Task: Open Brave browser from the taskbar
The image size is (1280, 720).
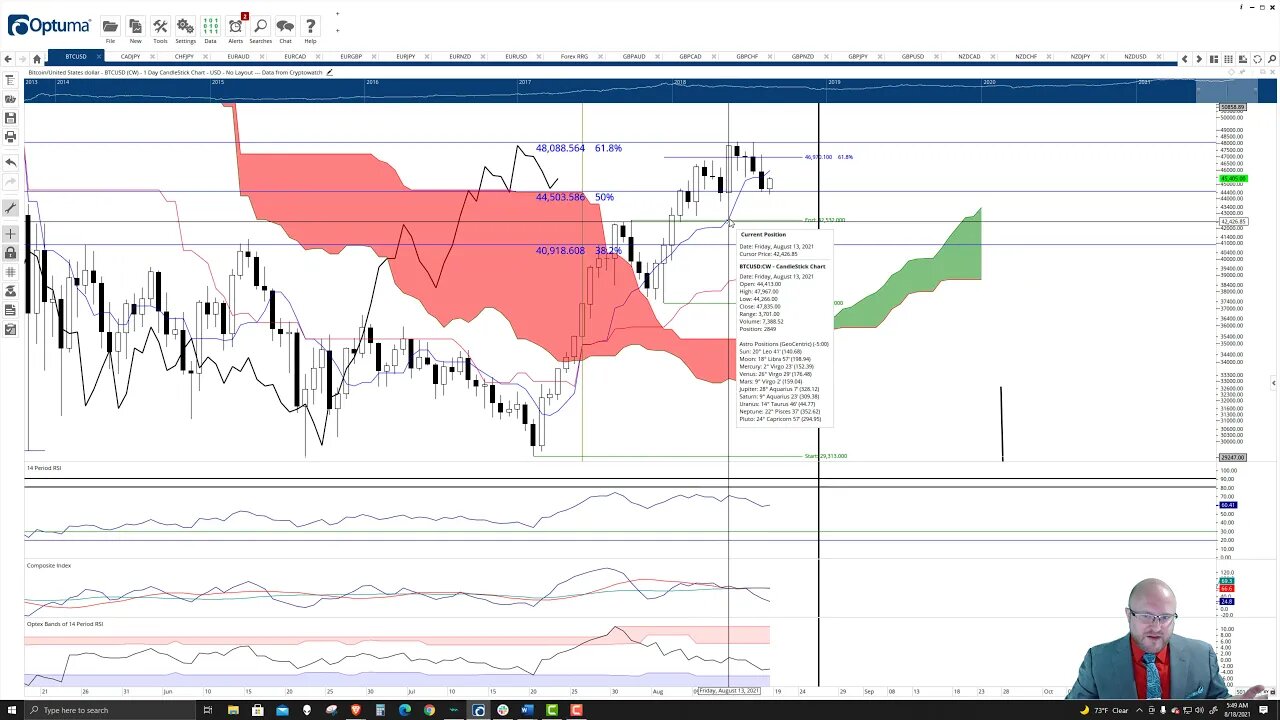Action: coord(355,710)
